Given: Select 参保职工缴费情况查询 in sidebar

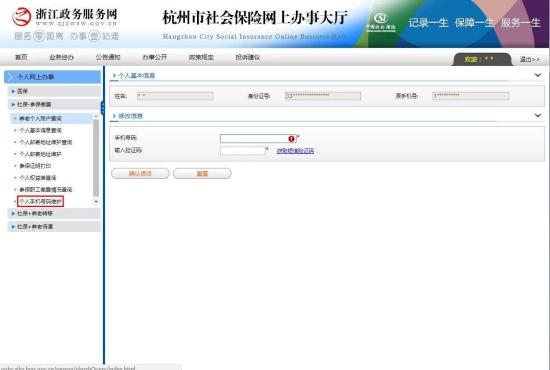Looking at the screenshot, I should coord(46,190).
